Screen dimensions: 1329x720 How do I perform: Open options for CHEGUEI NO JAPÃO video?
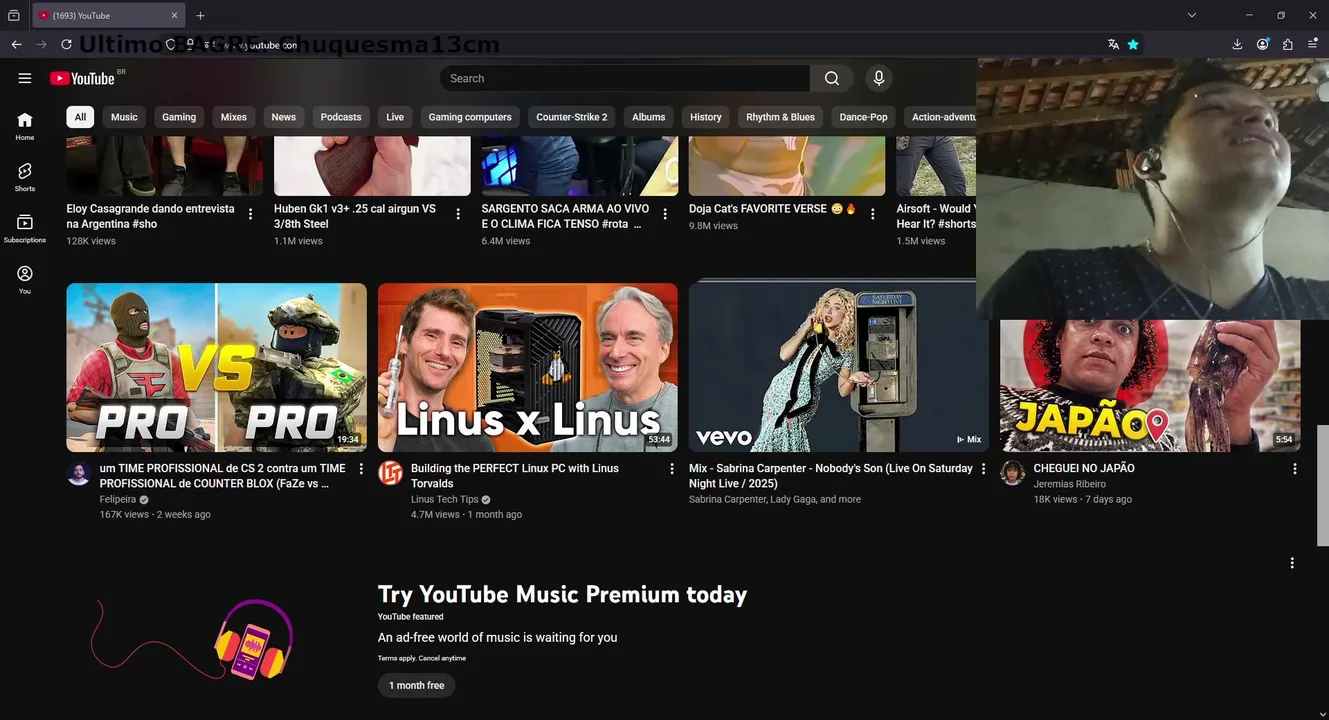[x=1295, y=468]
